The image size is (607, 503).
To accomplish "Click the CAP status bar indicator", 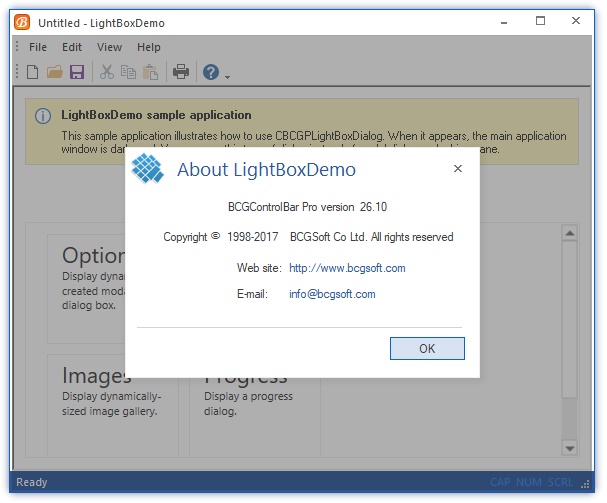I will click(x=500, y=482).
